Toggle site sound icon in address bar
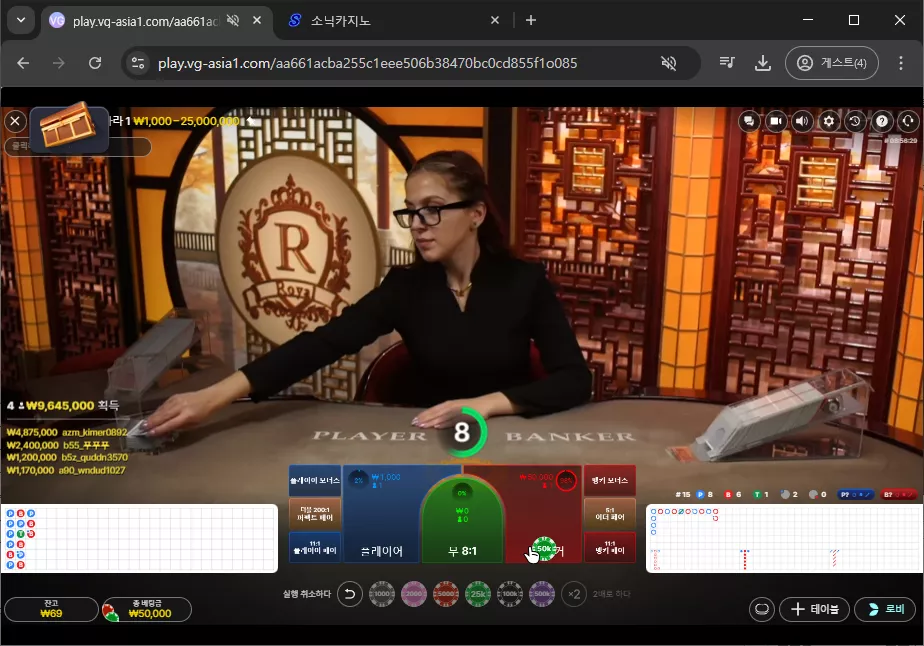The image size is (924, 646). (669, 63)
